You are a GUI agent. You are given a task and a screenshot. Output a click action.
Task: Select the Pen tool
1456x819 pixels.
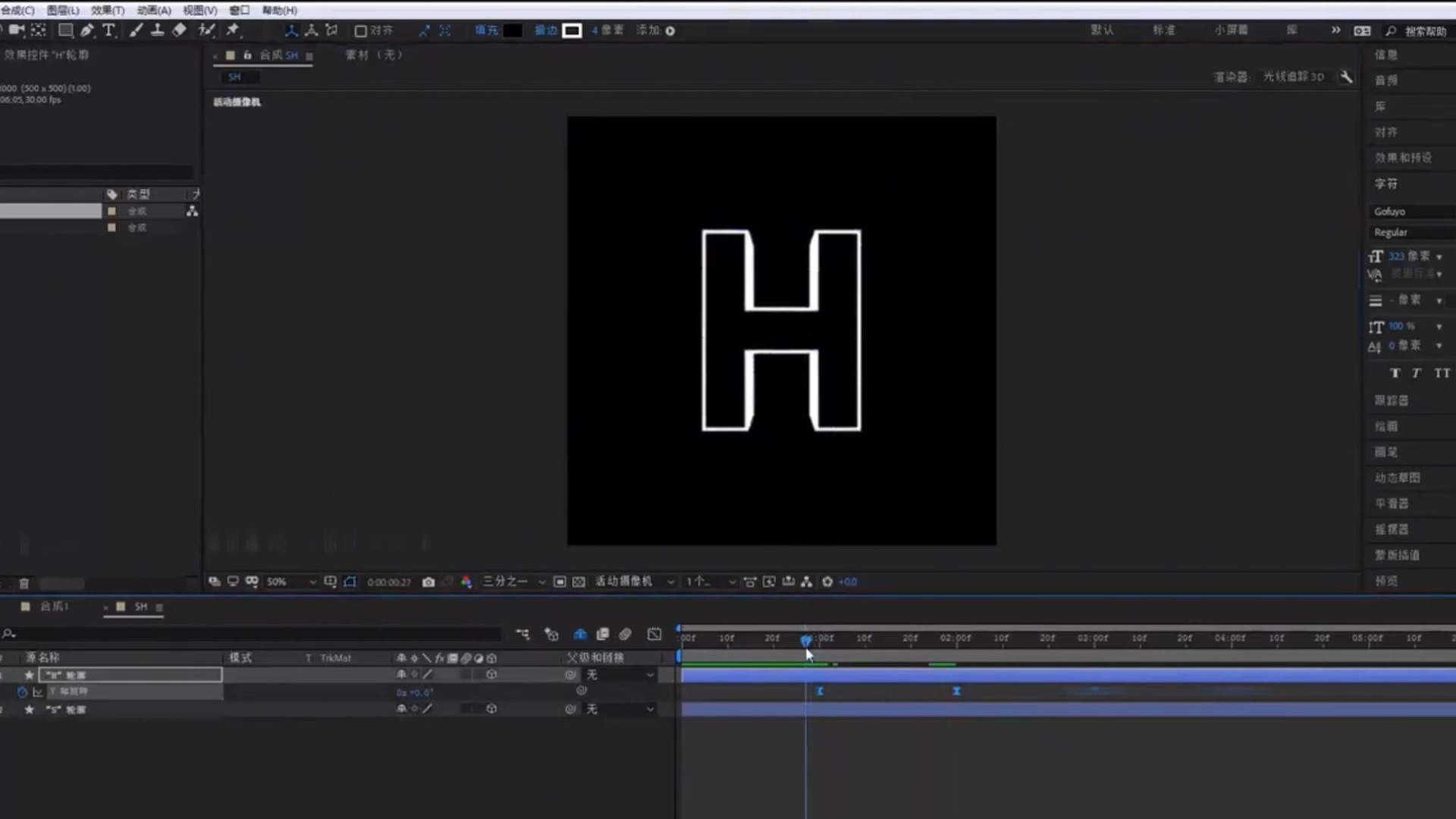click(87, 30)
